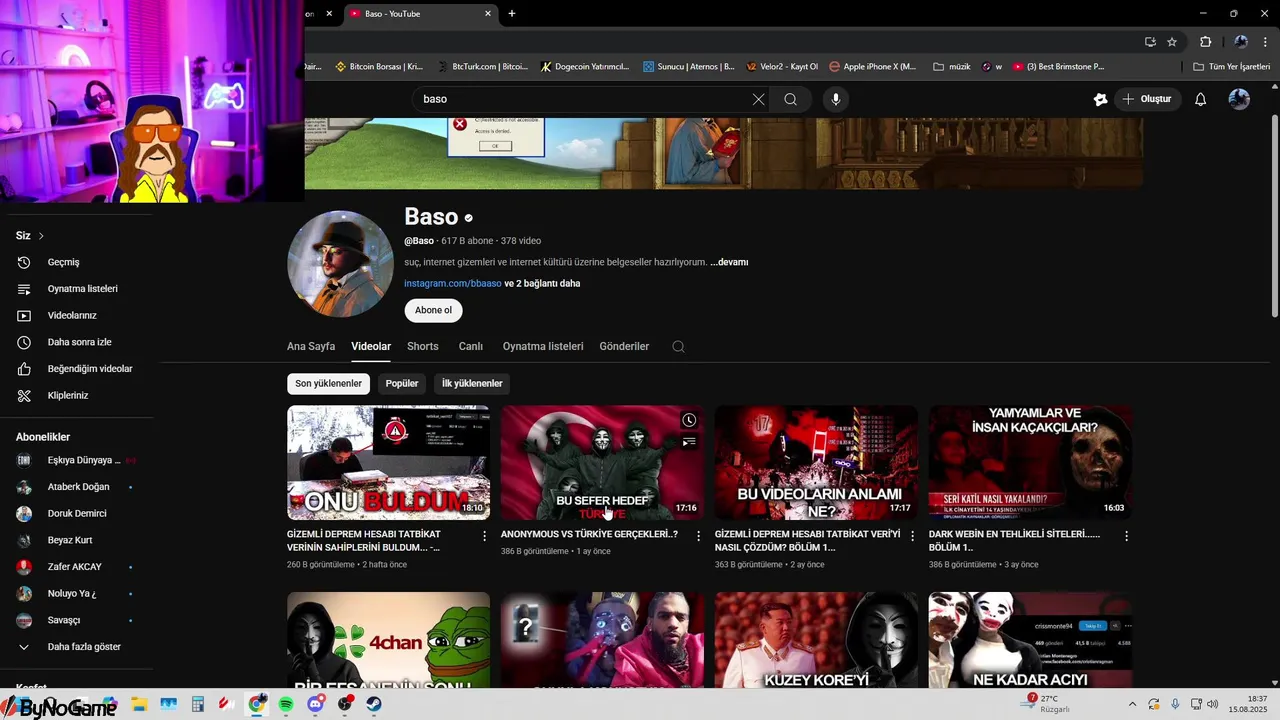Open '(3) Best Brimstone P...' bookmark
The height and width of the screenshot is (720, 1280).
click(x=1058, y=67)
